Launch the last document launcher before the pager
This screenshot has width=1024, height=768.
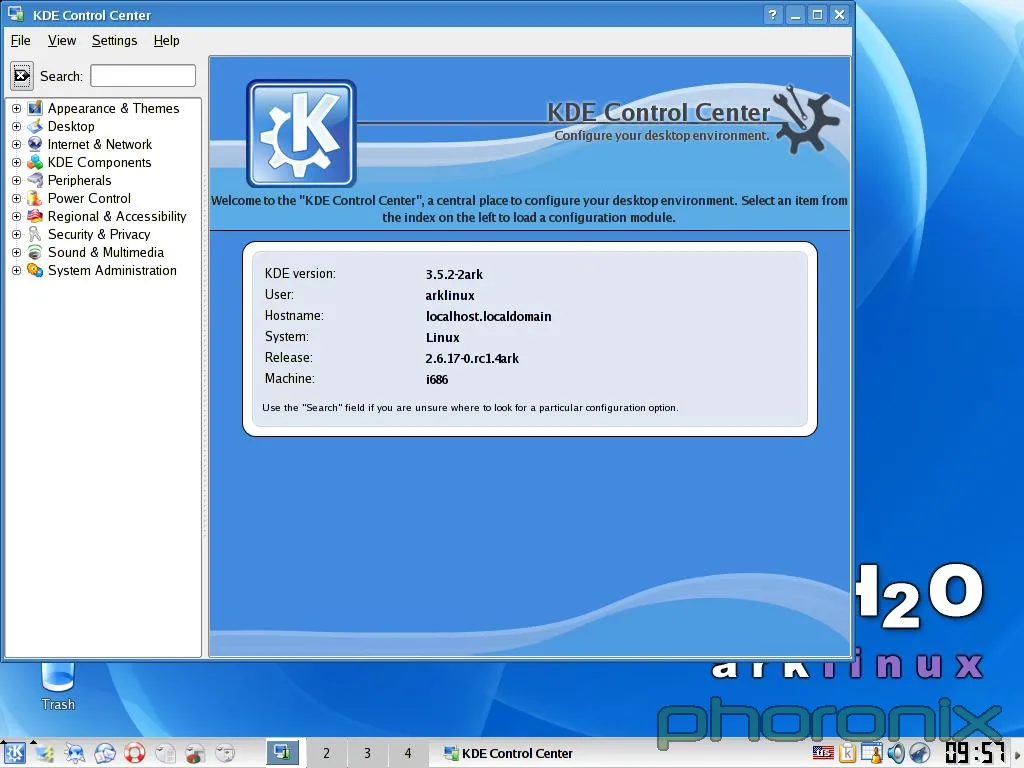pyautogui.click(x=225, y=753)
